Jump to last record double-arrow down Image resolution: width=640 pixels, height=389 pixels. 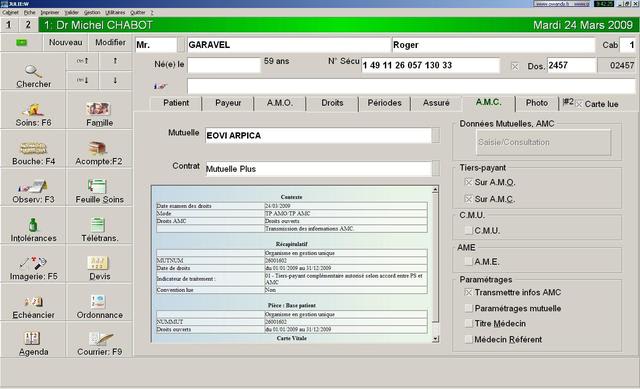point(82,80)
